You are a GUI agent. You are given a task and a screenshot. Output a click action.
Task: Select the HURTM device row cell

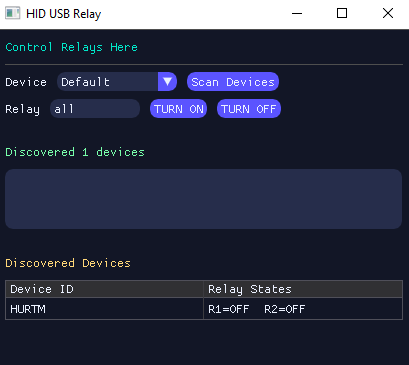pyautogui.click(x=104, y=309)
